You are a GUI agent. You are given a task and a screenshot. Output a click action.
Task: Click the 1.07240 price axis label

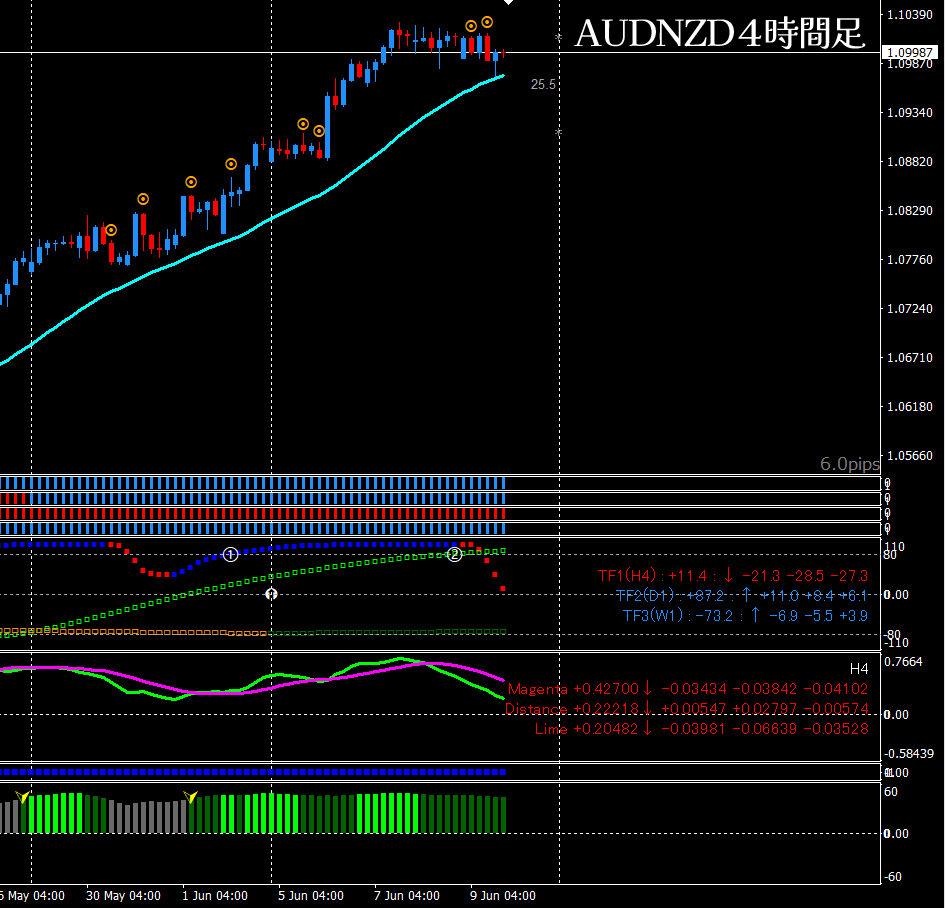(x=910, y=308)
